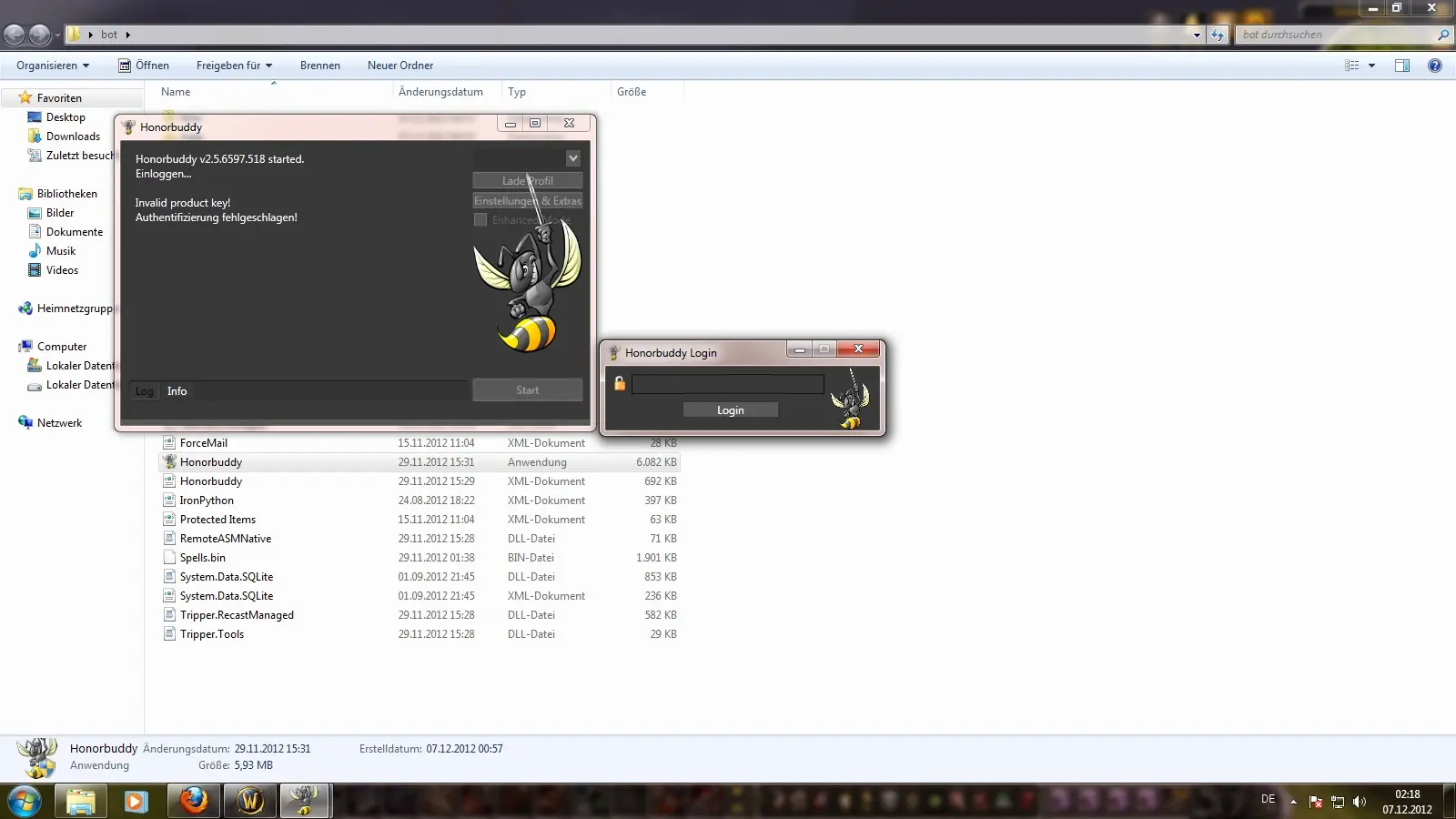Image resolution: width=1456 pixels, height=819 pixels.
Task: Click the Honorbuddy window title bar icon
Action: point(129,126)
